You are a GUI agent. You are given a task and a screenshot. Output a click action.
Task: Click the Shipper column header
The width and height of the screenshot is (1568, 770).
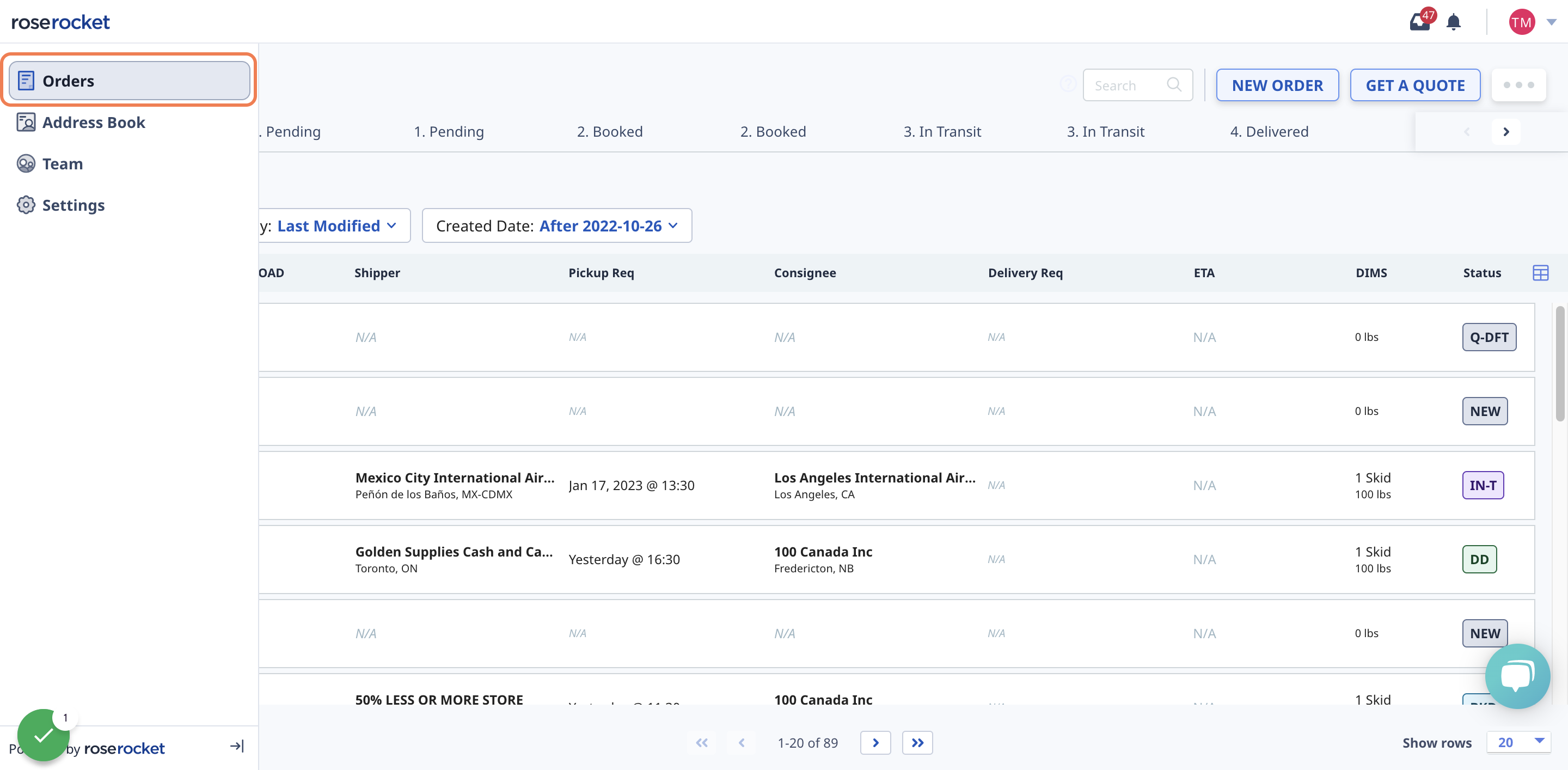(x=377, y=273)
